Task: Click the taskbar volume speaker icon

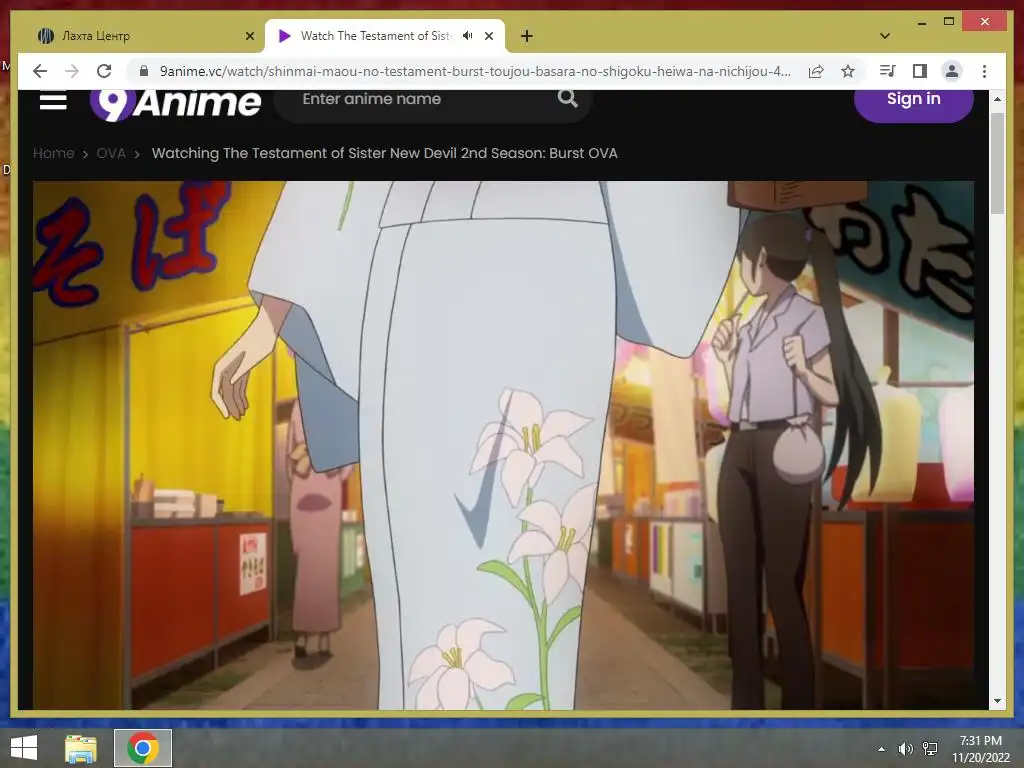Action: 905,749
